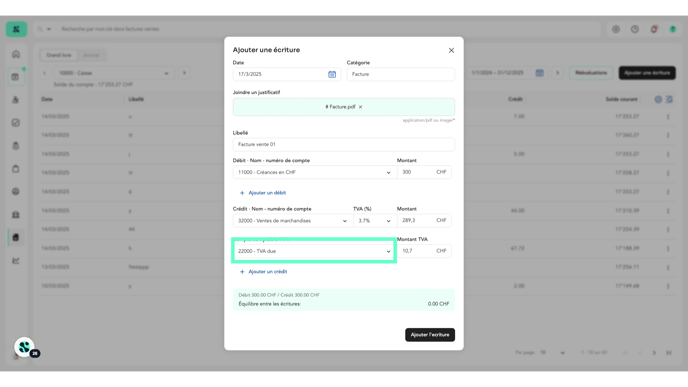Open the green user avatar menu
Image resolution: width=688 pixels, height=387 pixels.
[673, 29]
